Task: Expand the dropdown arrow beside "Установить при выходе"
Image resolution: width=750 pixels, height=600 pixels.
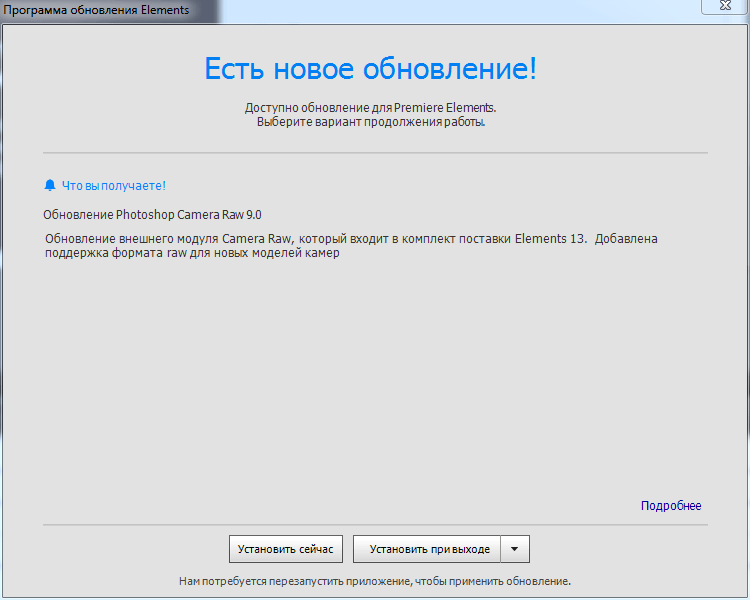Action: click(x=515, y=549)
